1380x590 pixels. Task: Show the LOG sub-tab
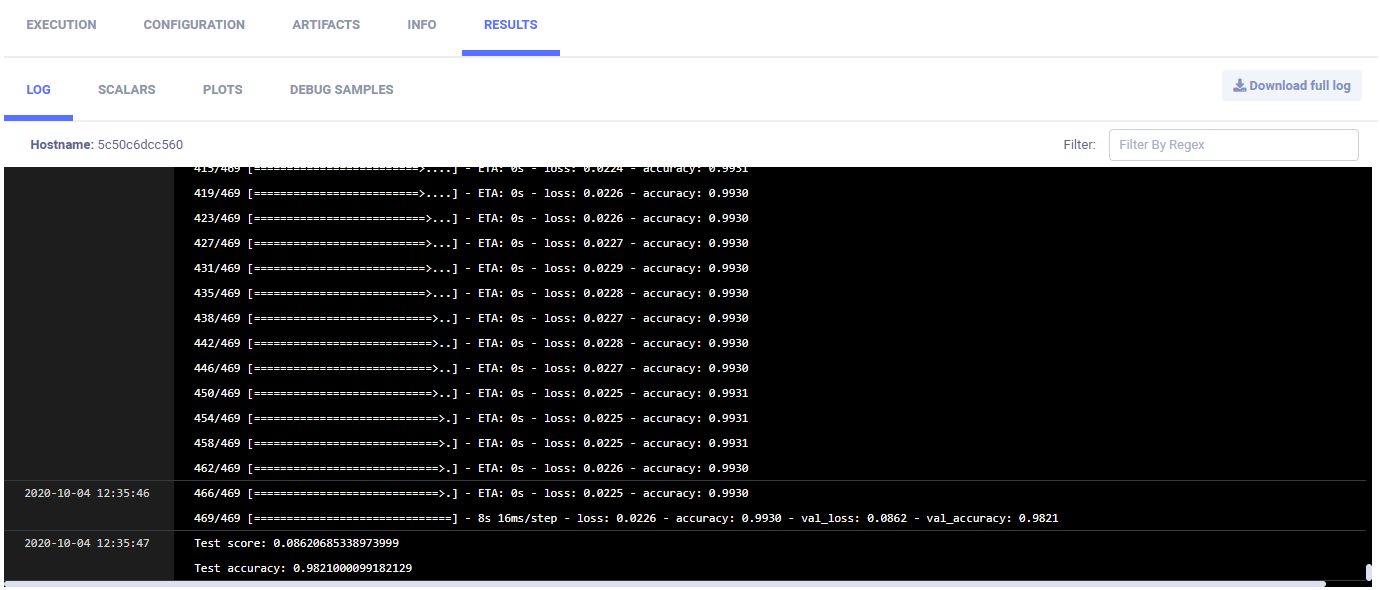tap(38, 90)
